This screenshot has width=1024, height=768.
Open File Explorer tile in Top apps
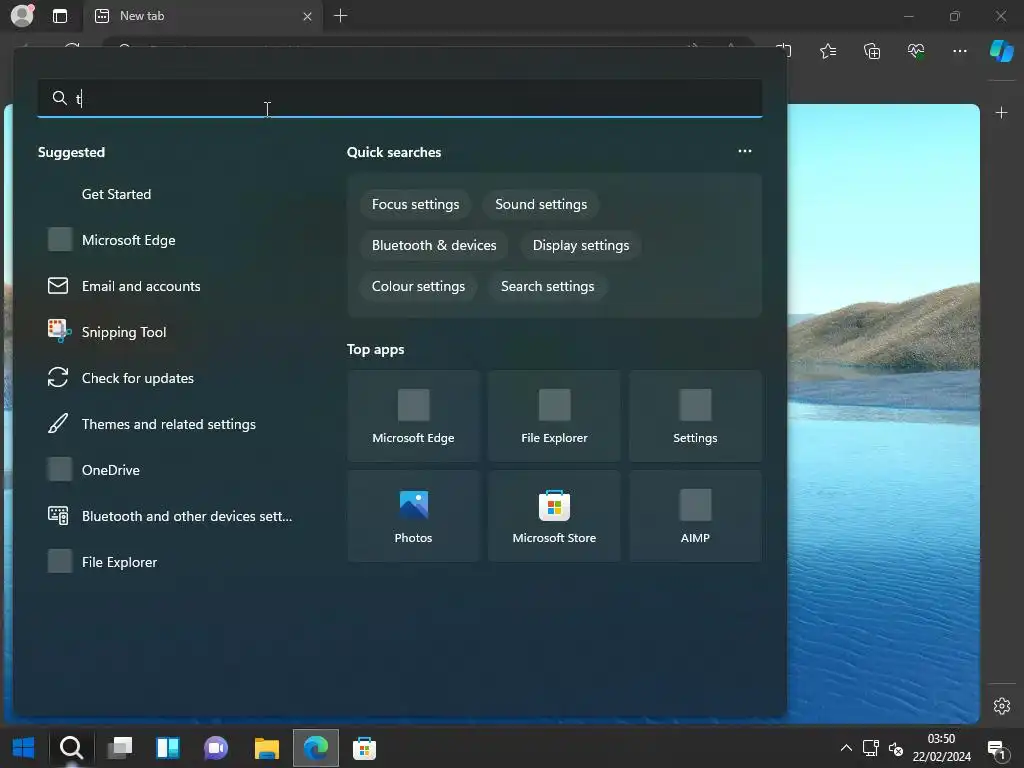click(x=554, y=416)
